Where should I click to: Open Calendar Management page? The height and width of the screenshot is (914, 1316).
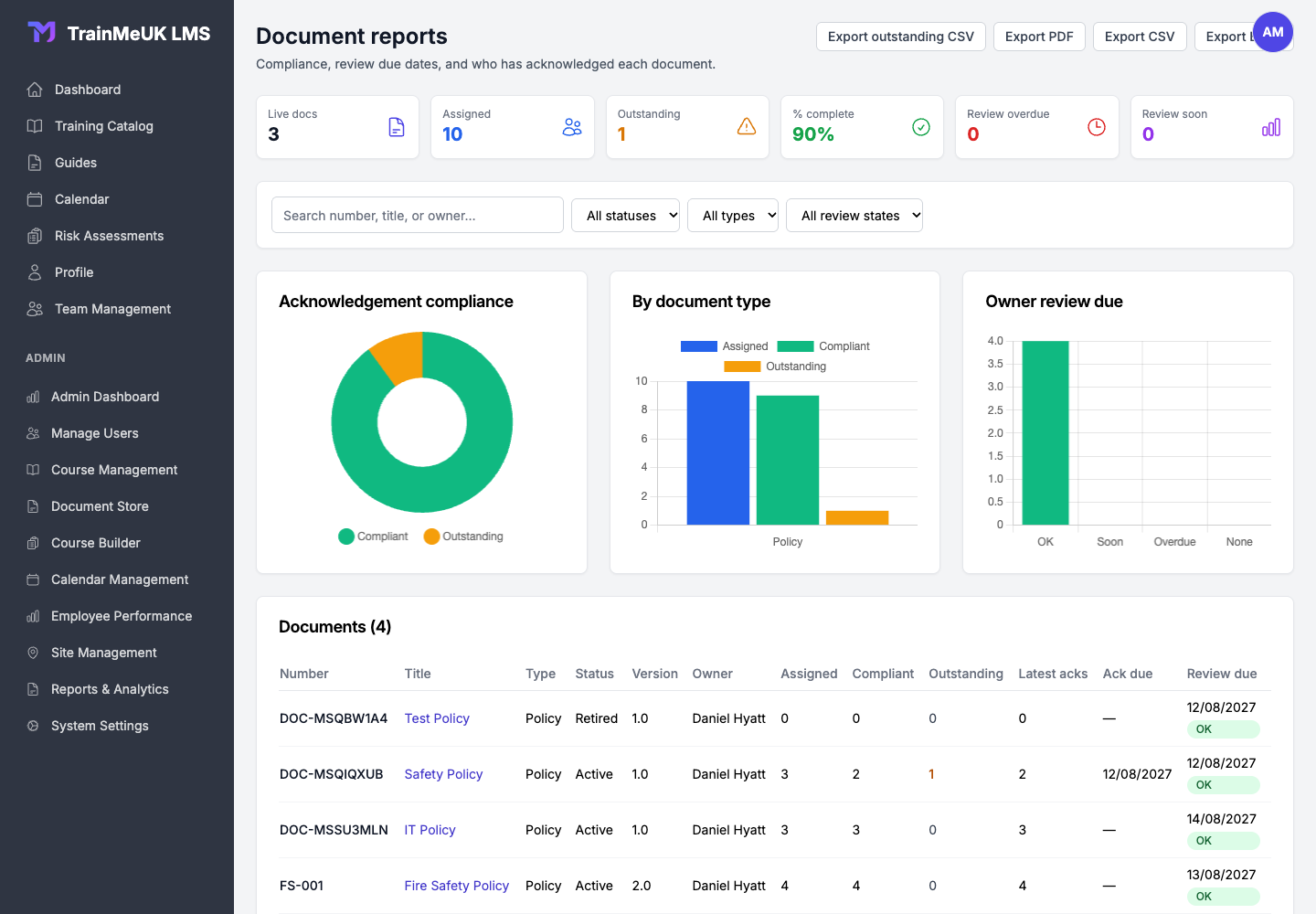[120, 579]
